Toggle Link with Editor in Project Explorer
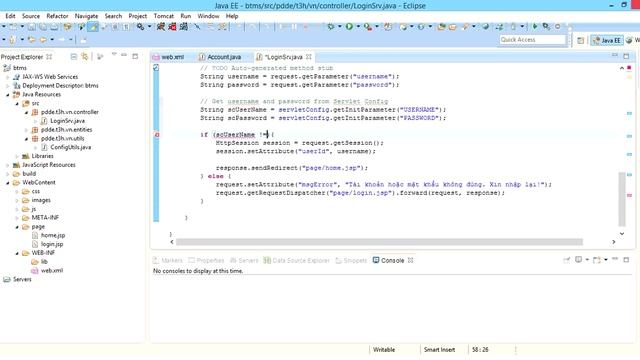This screenshot has width=640, height=360. [85, 57]
